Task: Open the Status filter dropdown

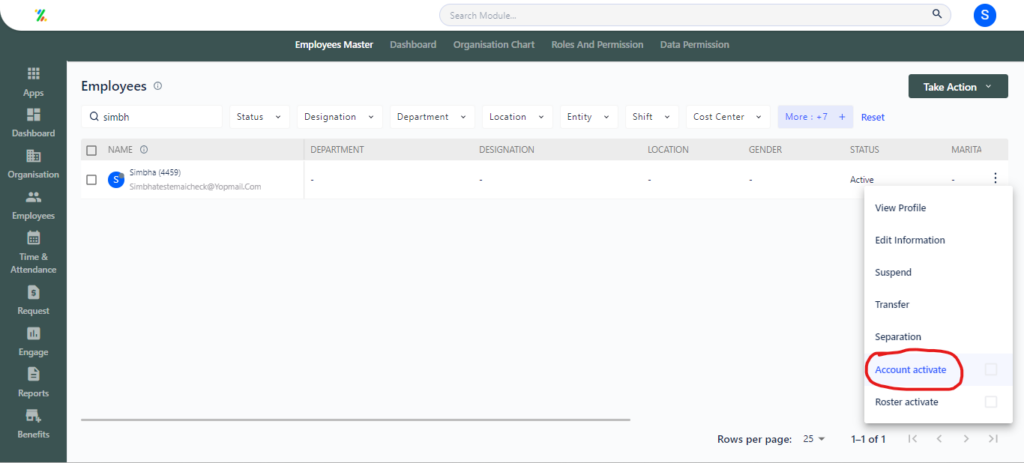Action: click(259, 117)
